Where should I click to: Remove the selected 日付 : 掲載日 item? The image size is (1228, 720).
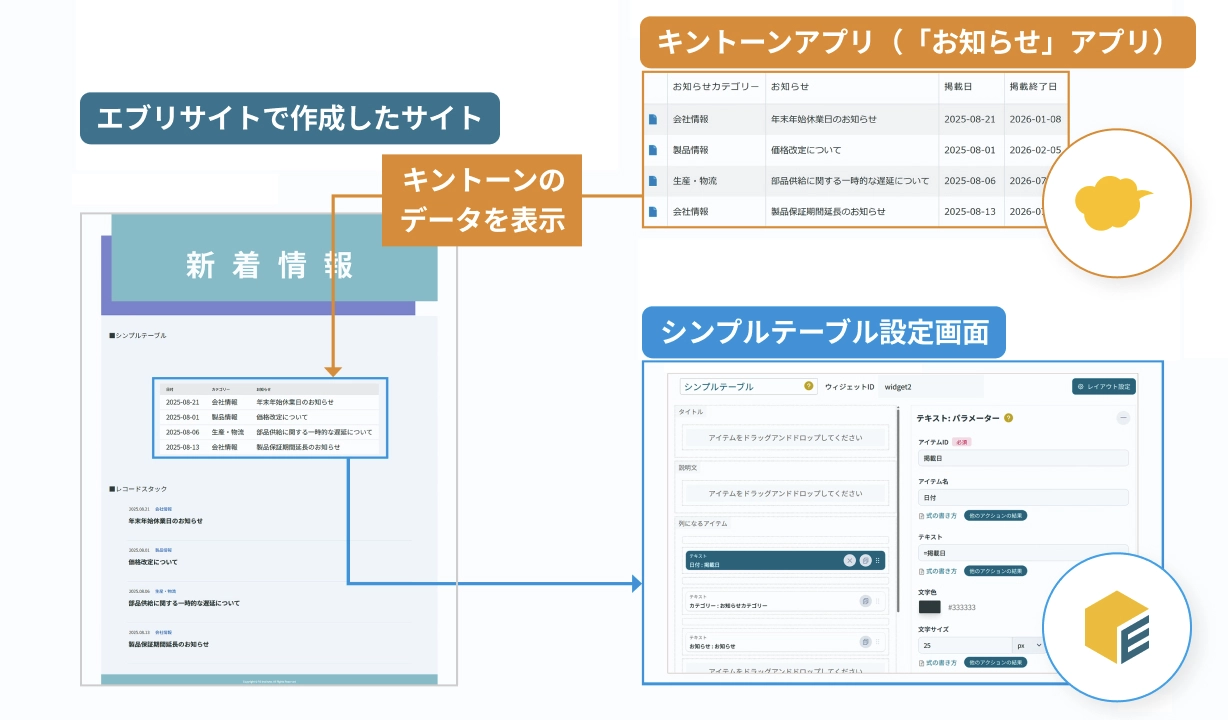(850, 560)
